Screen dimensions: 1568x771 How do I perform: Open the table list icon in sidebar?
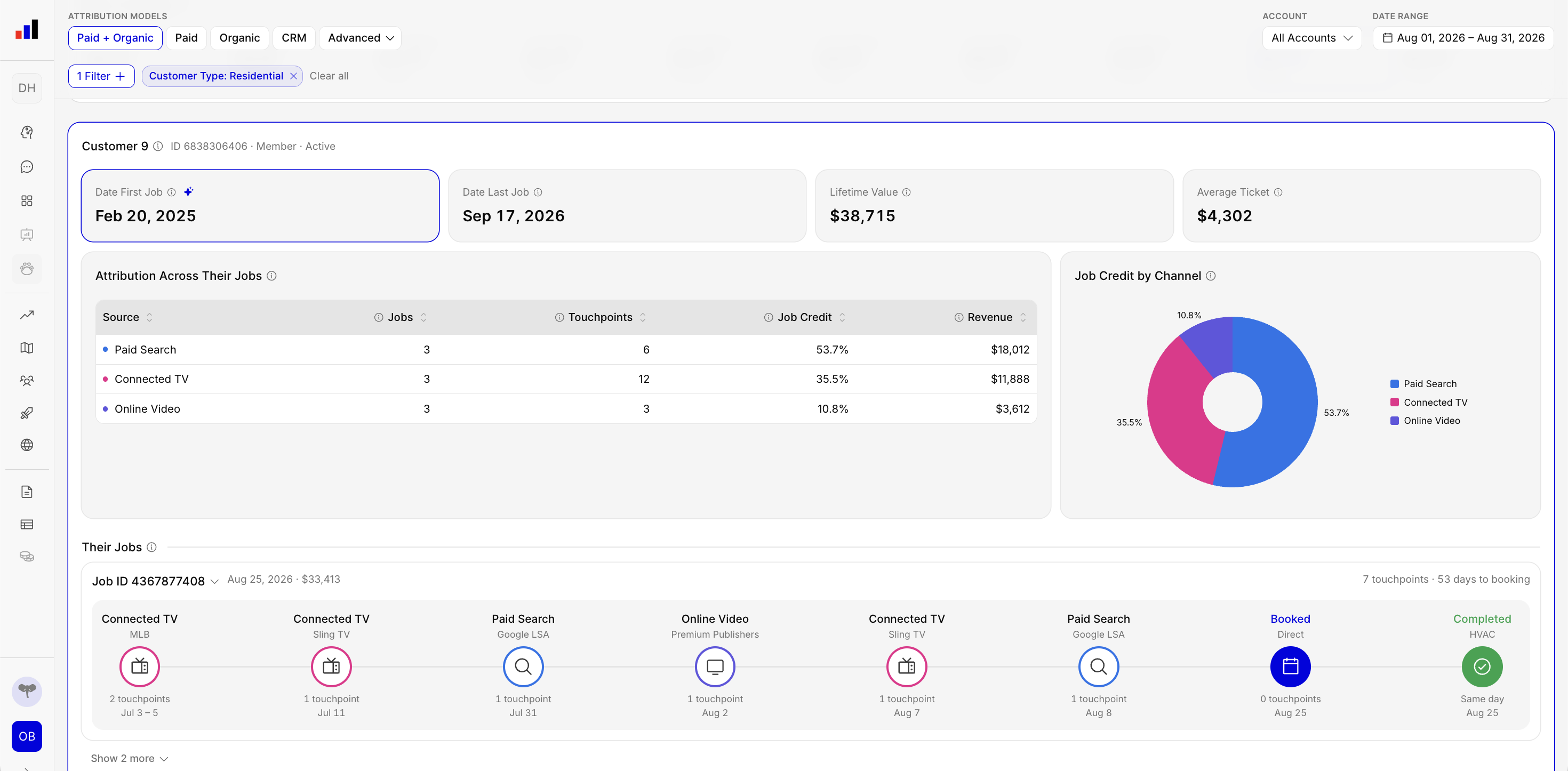click(x=27, y=525)
